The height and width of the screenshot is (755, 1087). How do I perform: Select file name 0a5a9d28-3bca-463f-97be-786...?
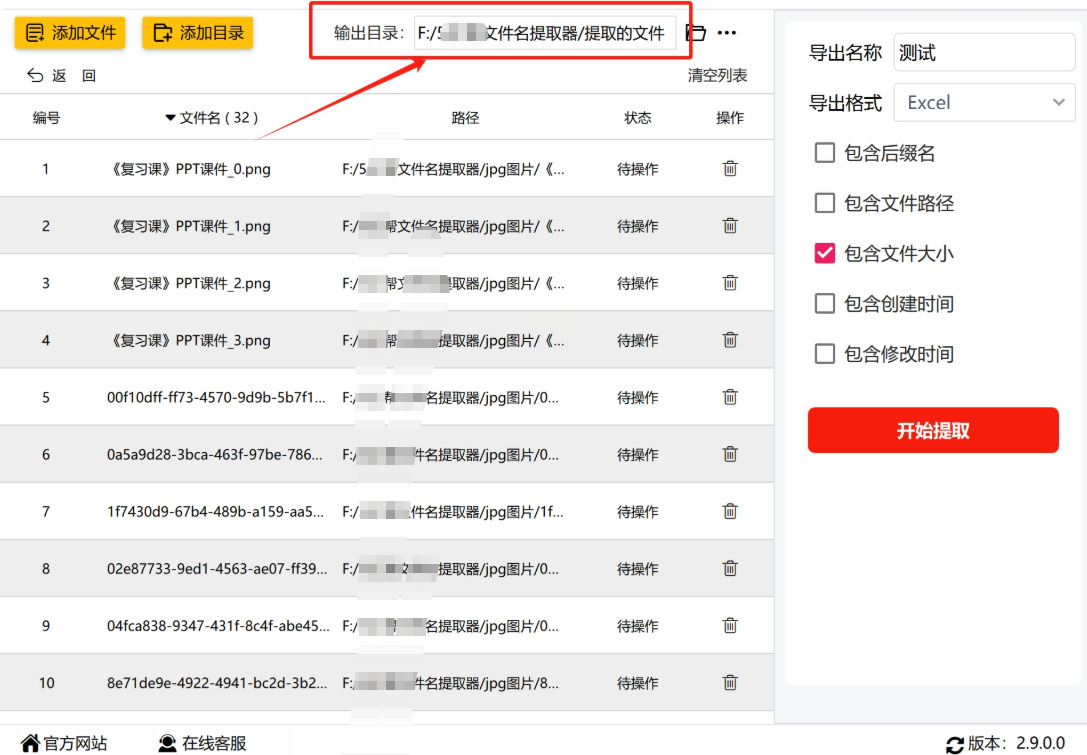coord(214,455)
